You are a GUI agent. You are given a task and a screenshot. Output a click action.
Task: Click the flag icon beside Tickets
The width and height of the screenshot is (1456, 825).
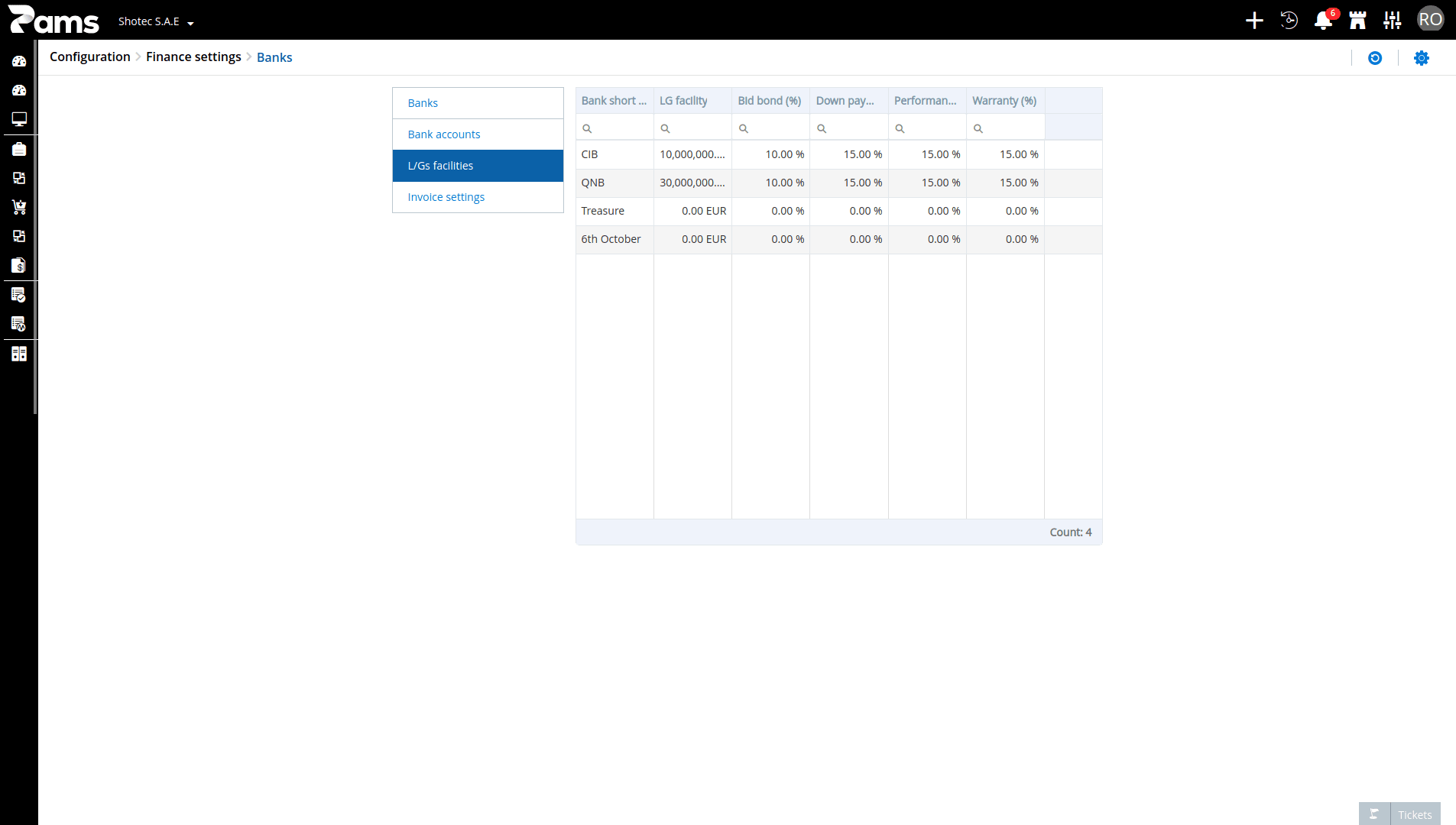(1374, 814)
